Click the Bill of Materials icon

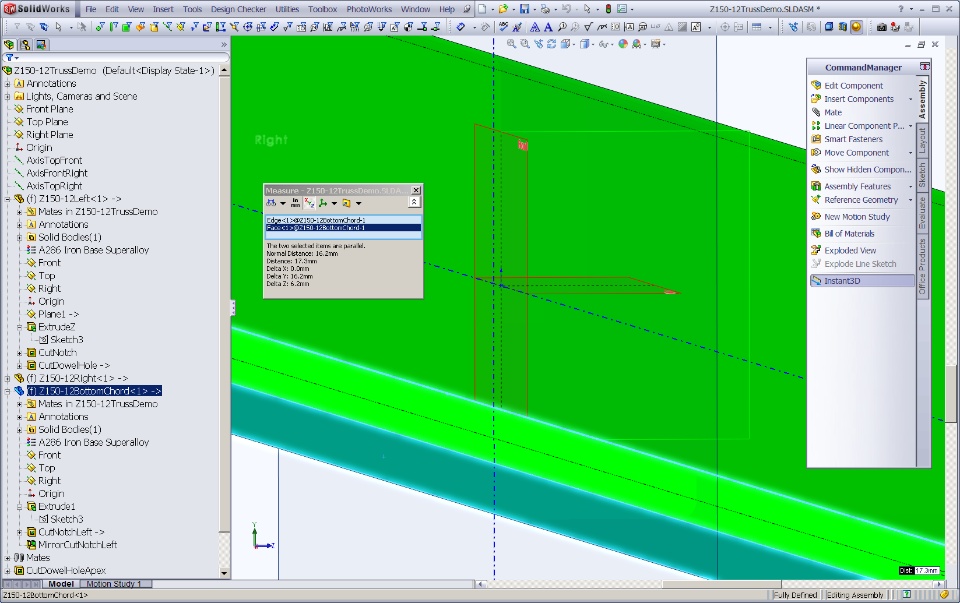[816, 233]
